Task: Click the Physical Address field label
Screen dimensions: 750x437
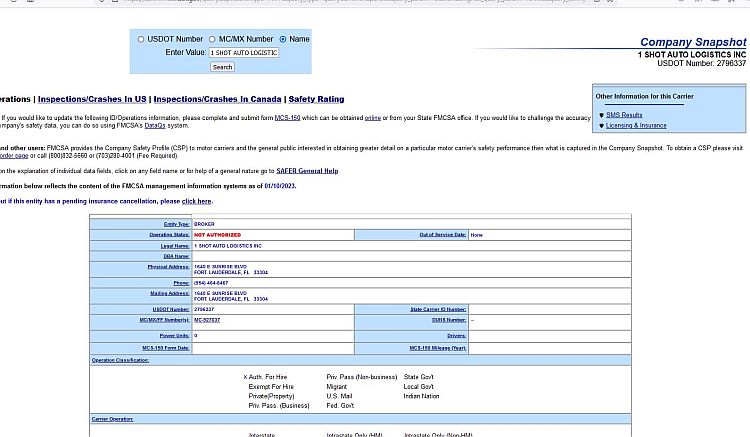Action: point(168,267)
